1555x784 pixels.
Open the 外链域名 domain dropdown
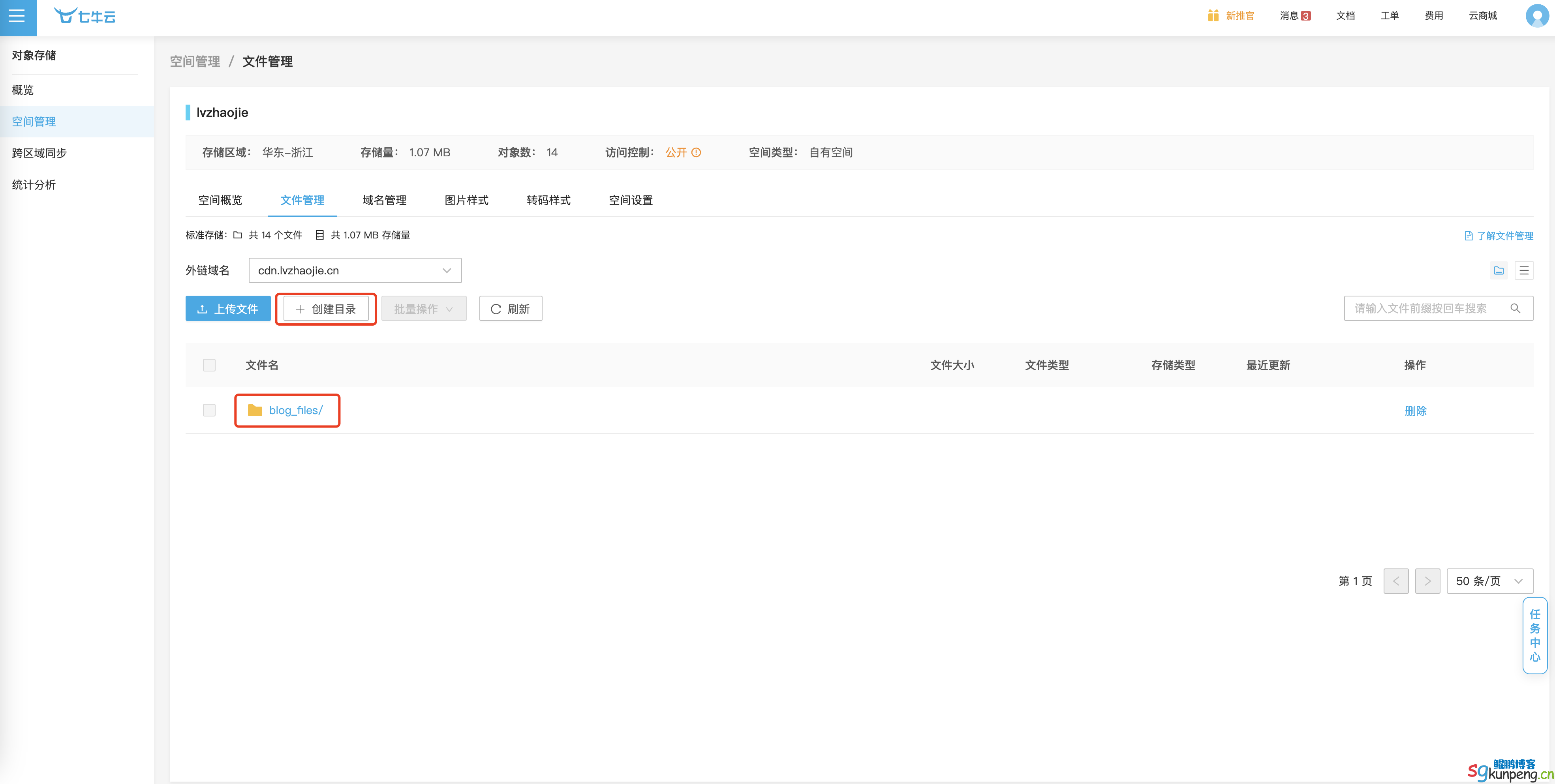pyautogui.click(x=355, y=270)
